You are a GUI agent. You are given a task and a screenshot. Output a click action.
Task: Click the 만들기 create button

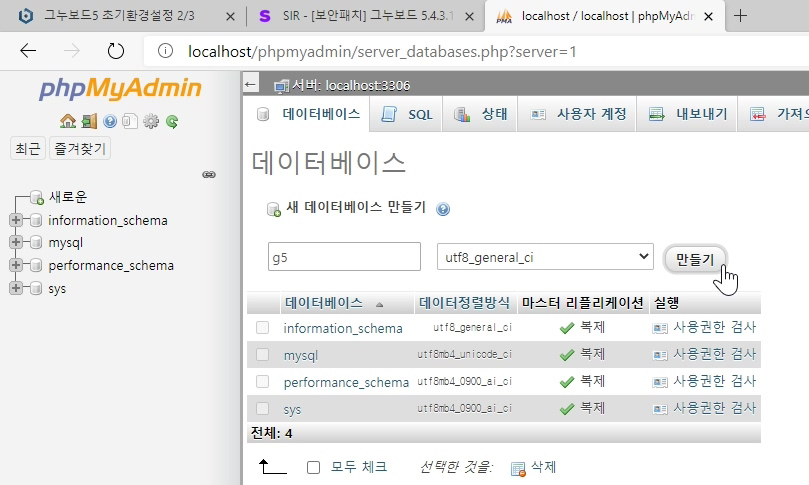click(x=695, y=259)
